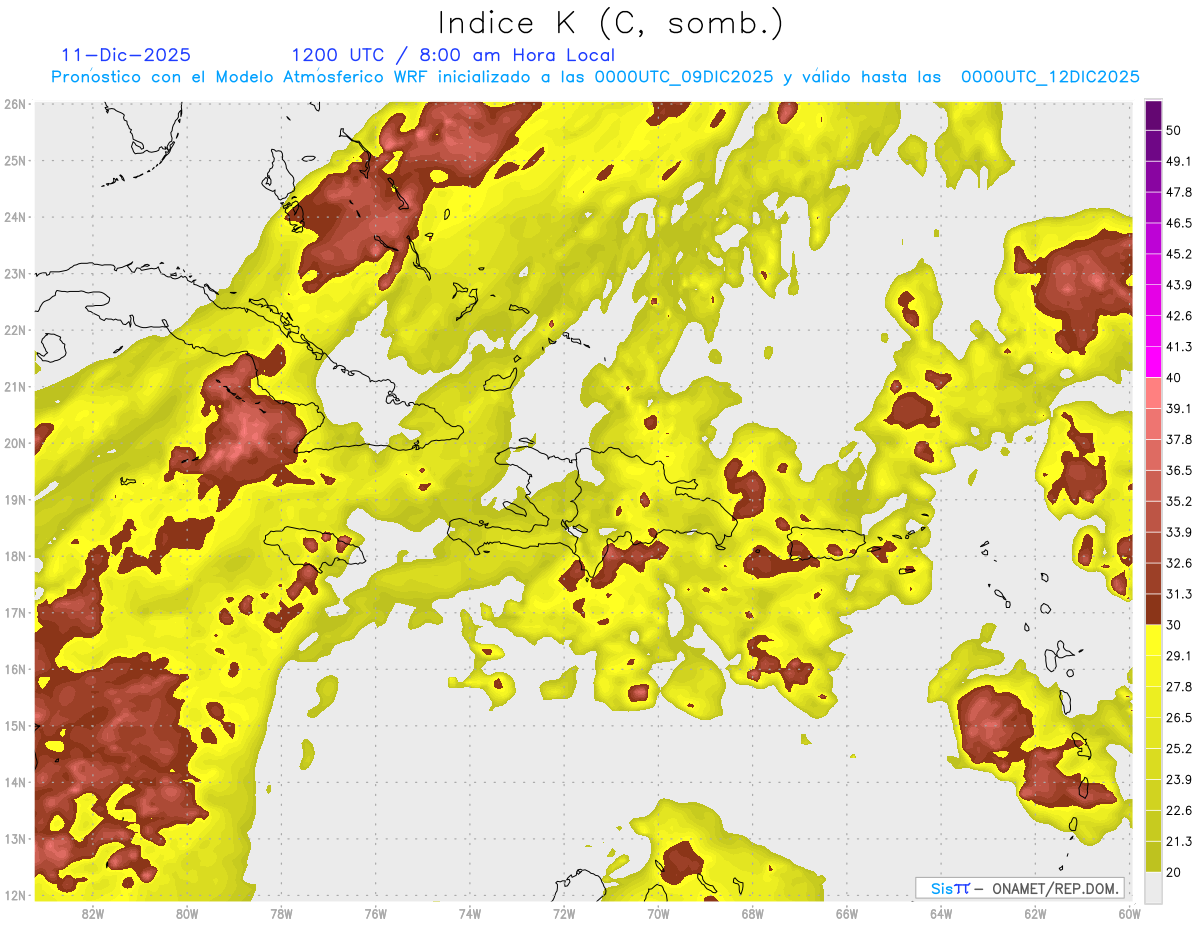Click the latitude label "23N"
This screenshot has width=1200, height=927.
point(15,273)
